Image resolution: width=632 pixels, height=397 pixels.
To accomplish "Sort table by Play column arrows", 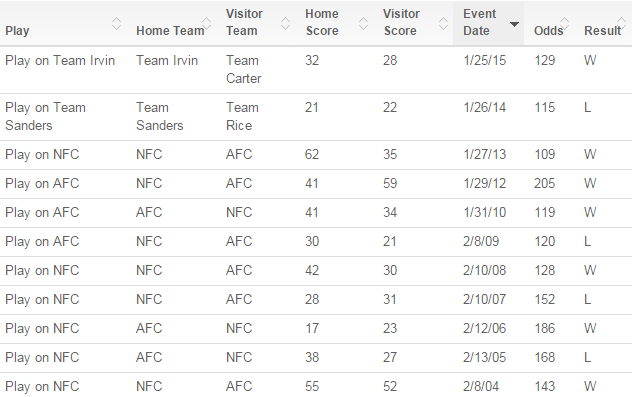I will pyautogui.click(x=116, y=24).
